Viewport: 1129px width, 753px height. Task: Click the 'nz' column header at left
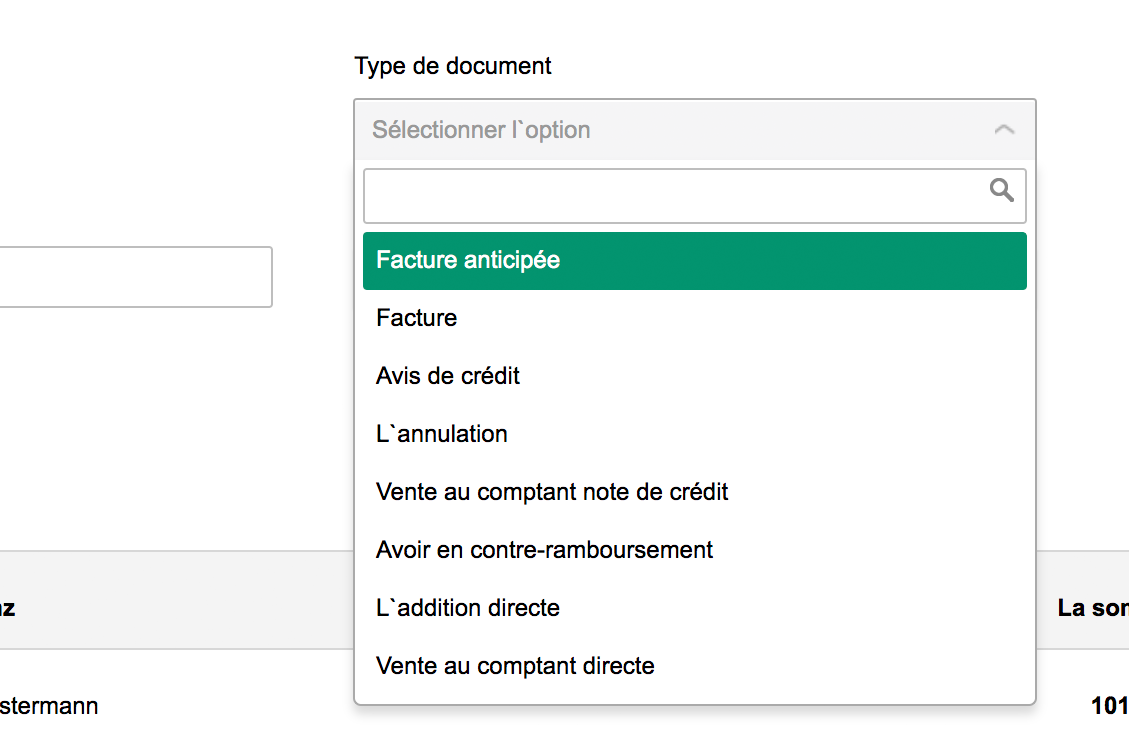[x=8, y=608]
